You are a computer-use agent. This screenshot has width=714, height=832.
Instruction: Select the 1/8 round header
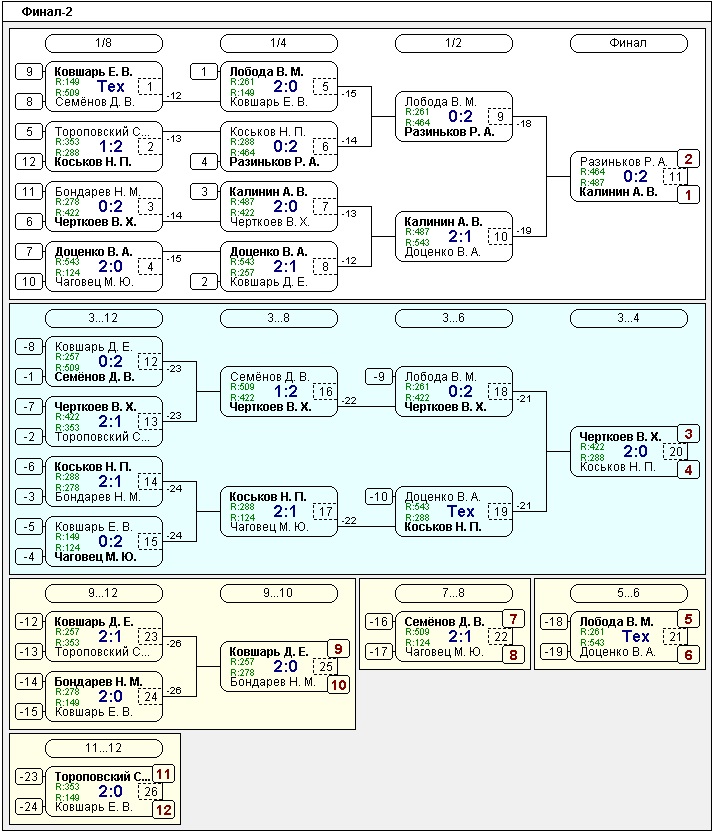tap(104, 43)
